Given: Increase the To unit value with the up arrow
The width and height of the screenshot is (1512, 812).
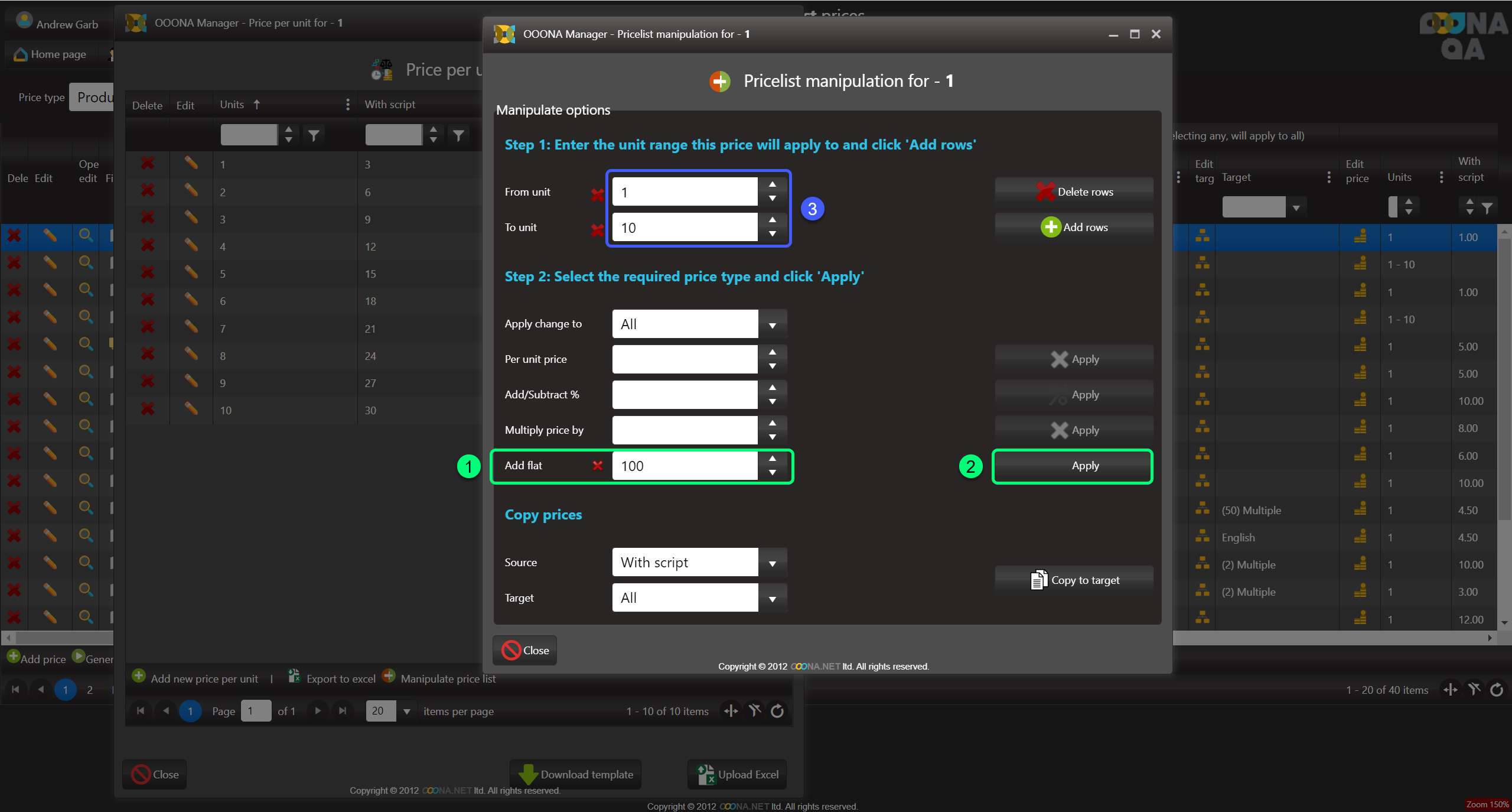Looking at the screenshot, I should coord(772,220).
